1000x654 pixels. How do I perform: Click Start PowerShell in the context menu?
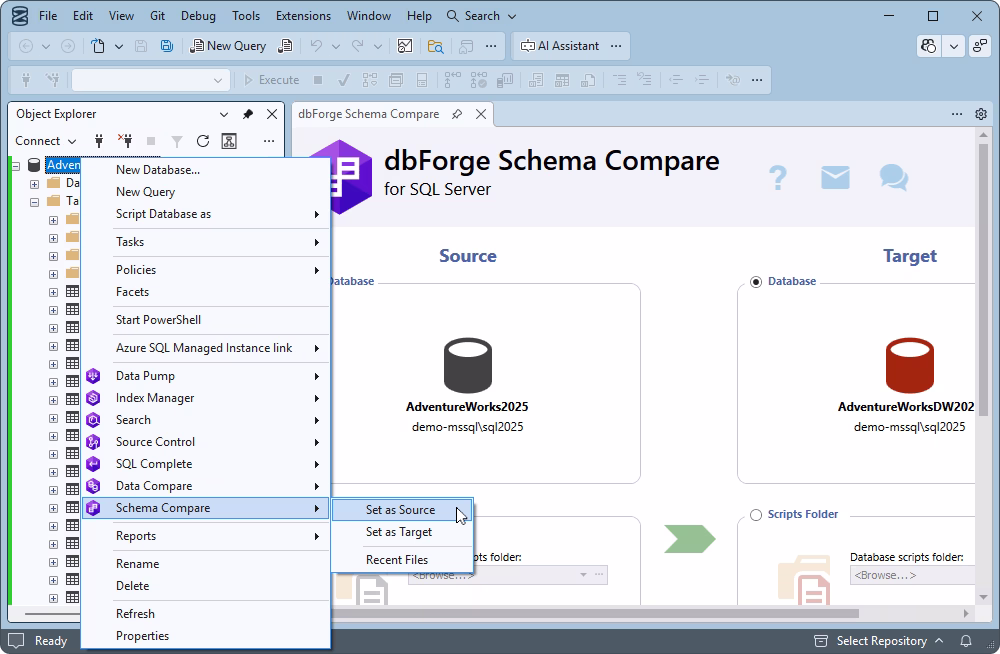[x=205, y=320]
